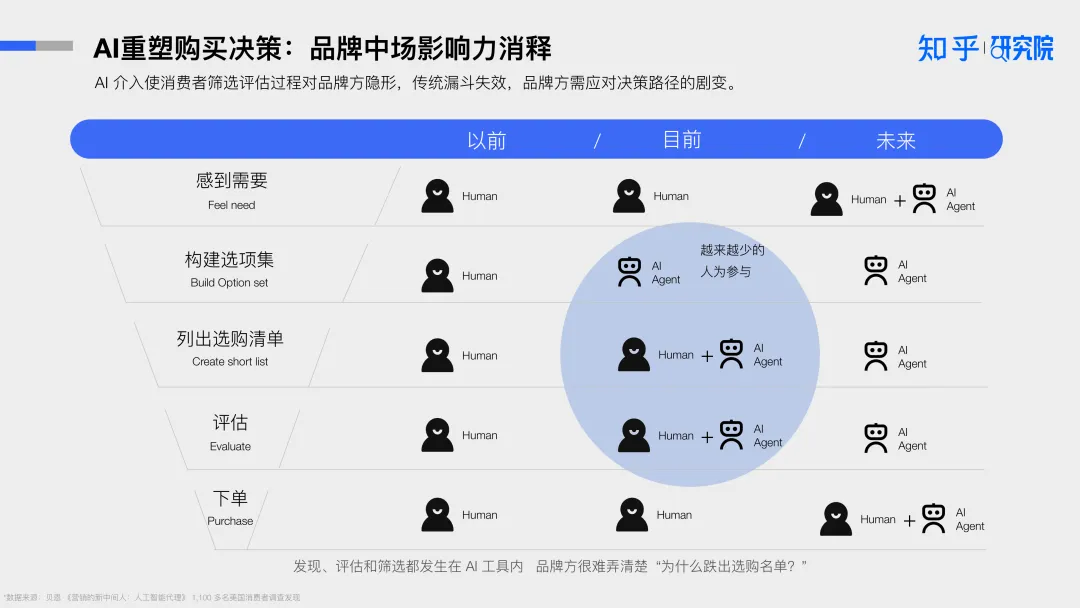Select the Human icon in 以前 Build Option set row
Viewport: 1080px width, 608px height.
tap(437, 275)
